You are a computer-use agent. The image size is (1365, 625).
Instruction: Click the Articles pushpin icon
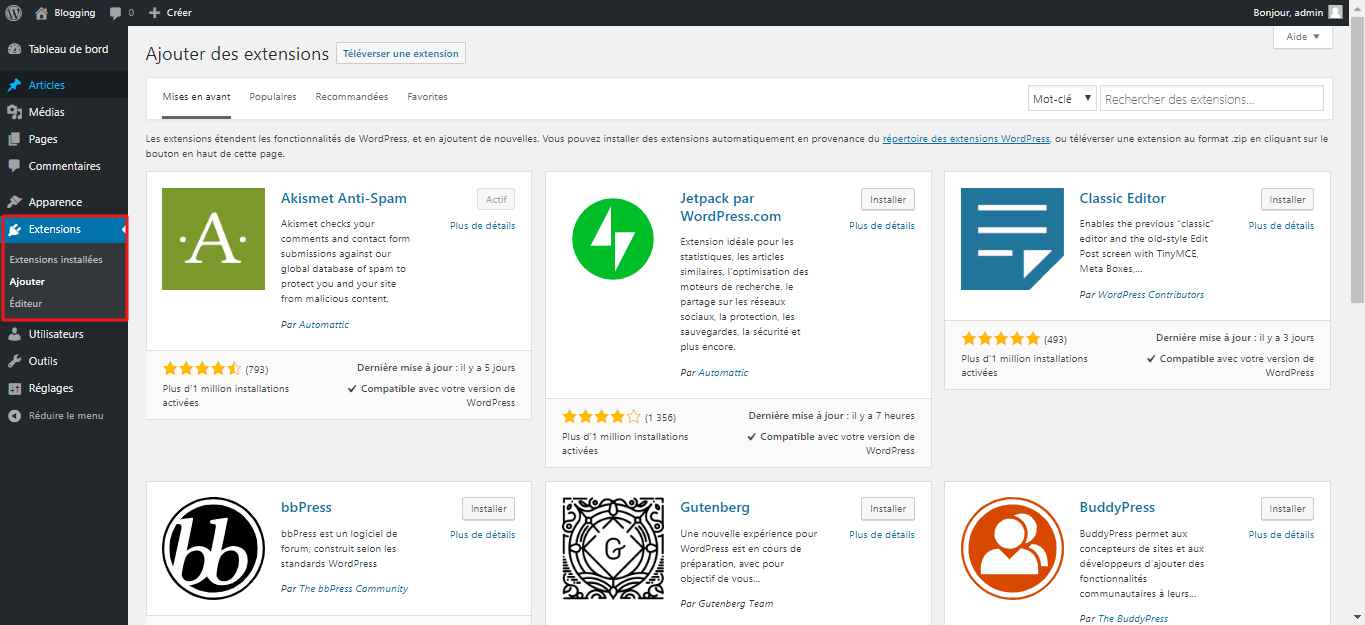[14, 85]
